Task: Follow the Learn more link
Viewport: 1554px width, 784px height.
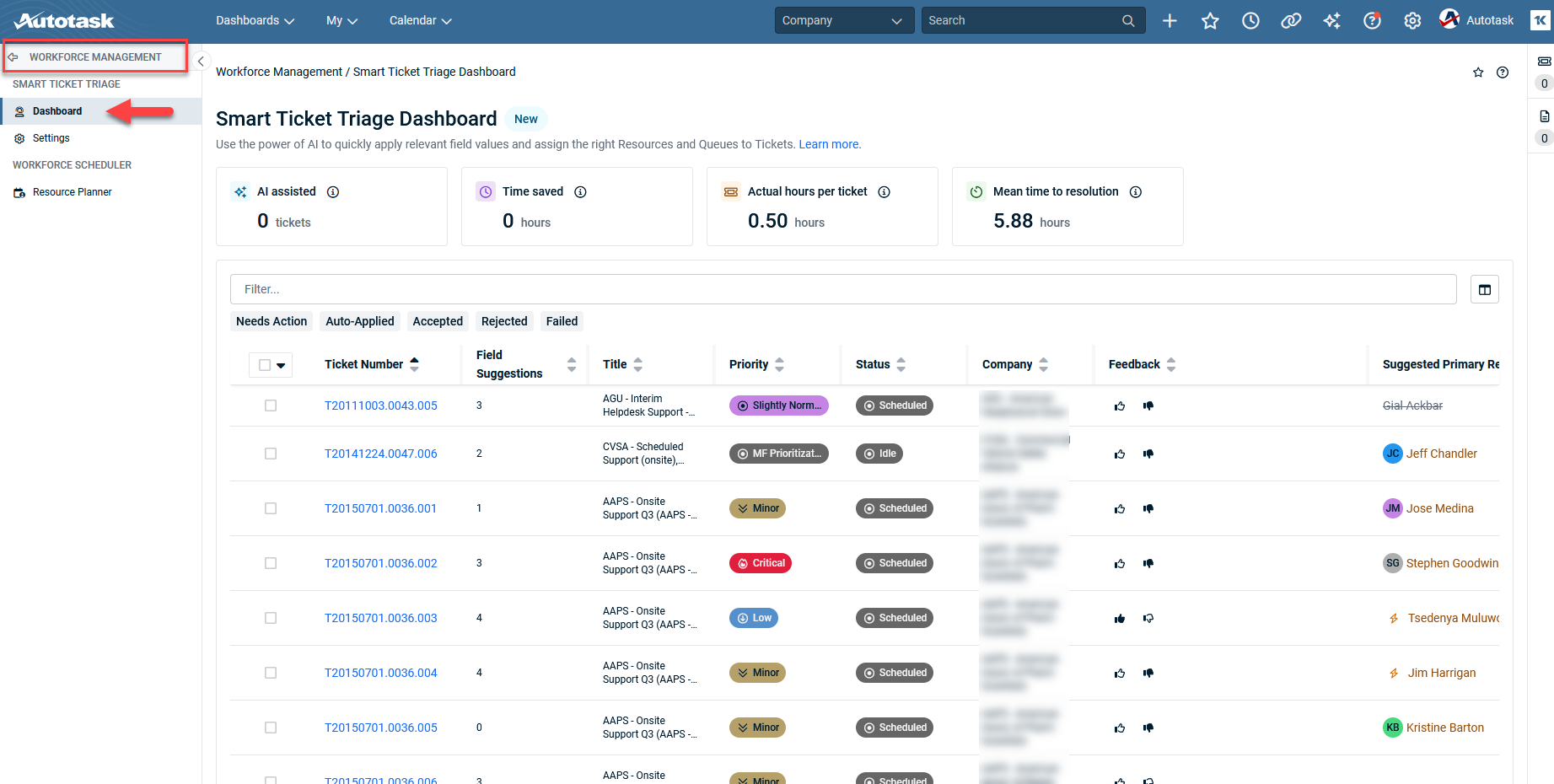Action: tap(829, 144)
